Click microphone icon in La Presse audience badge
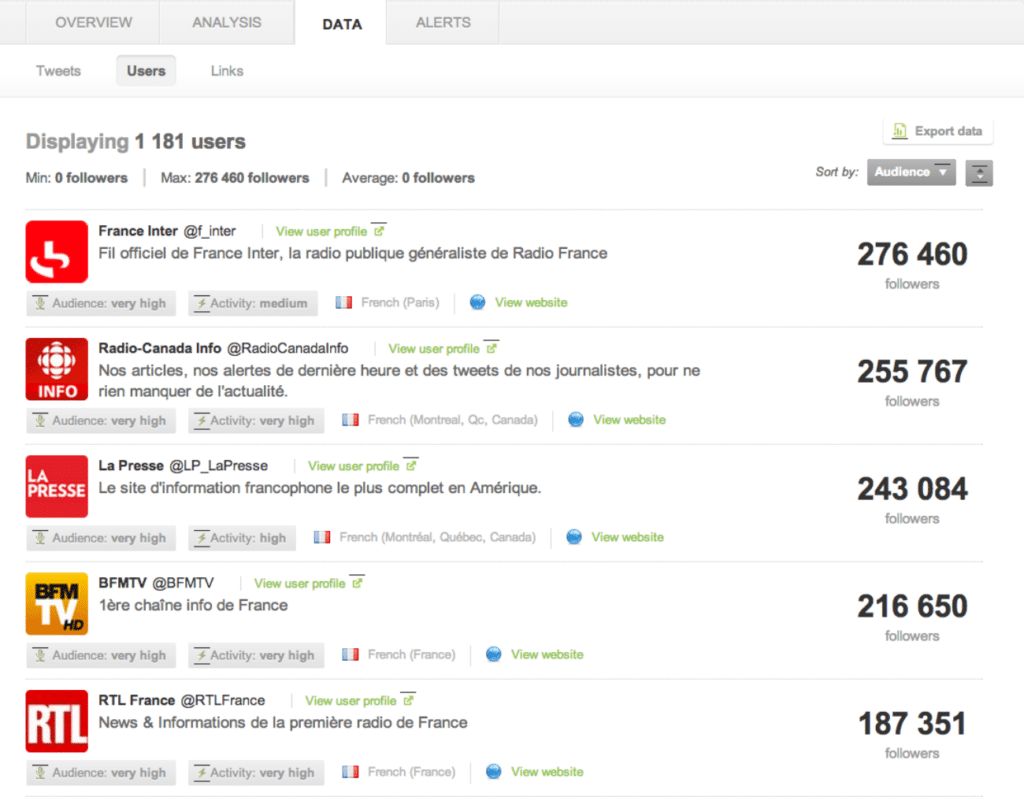The height and width of the screenshot is (797, 1024). pyautogui.click(x=40, y=538)
